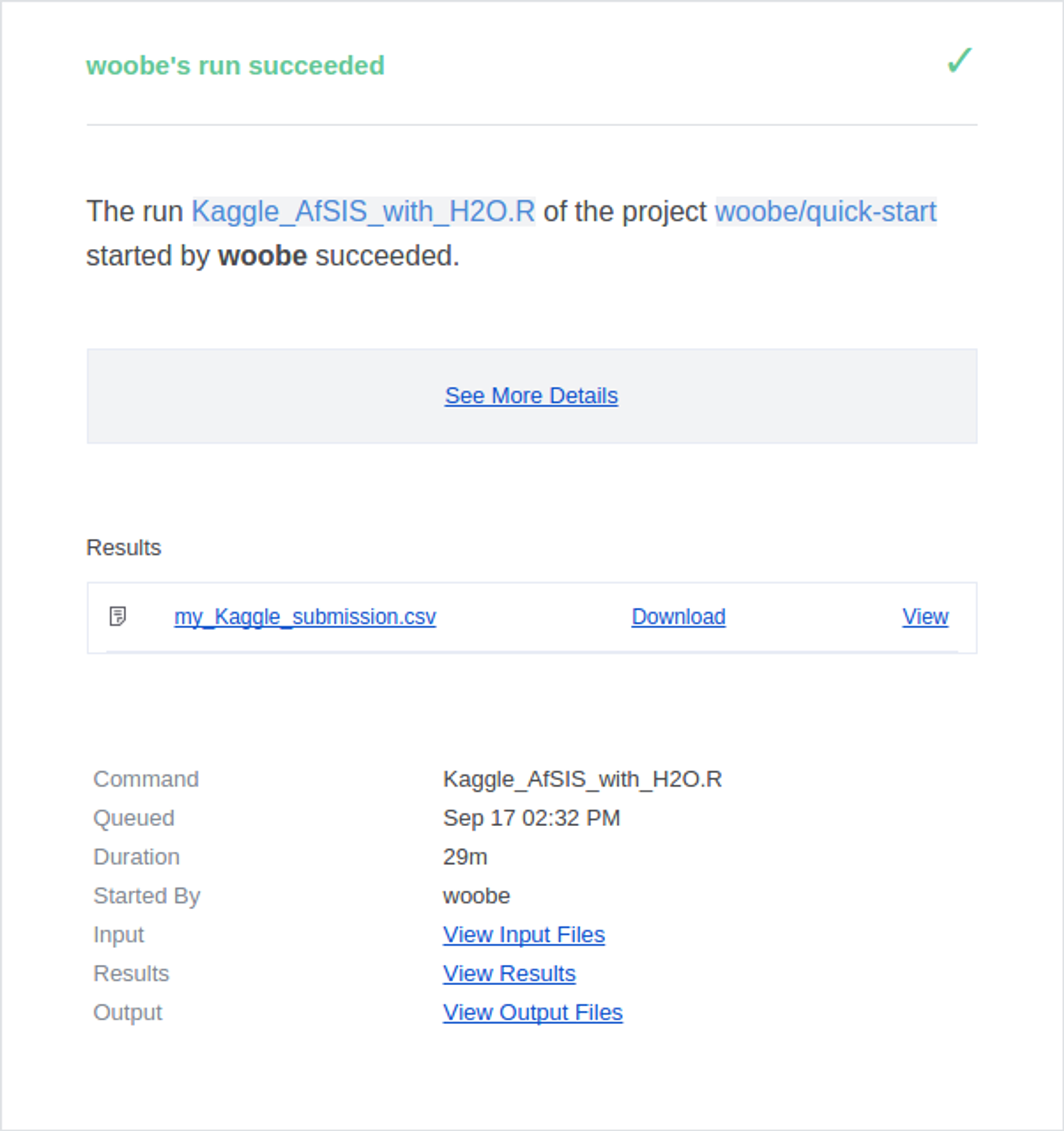Click the Queued timestamp Sep 17 02:32 PM
The image size is (1064, 1131).
point(532,818)
